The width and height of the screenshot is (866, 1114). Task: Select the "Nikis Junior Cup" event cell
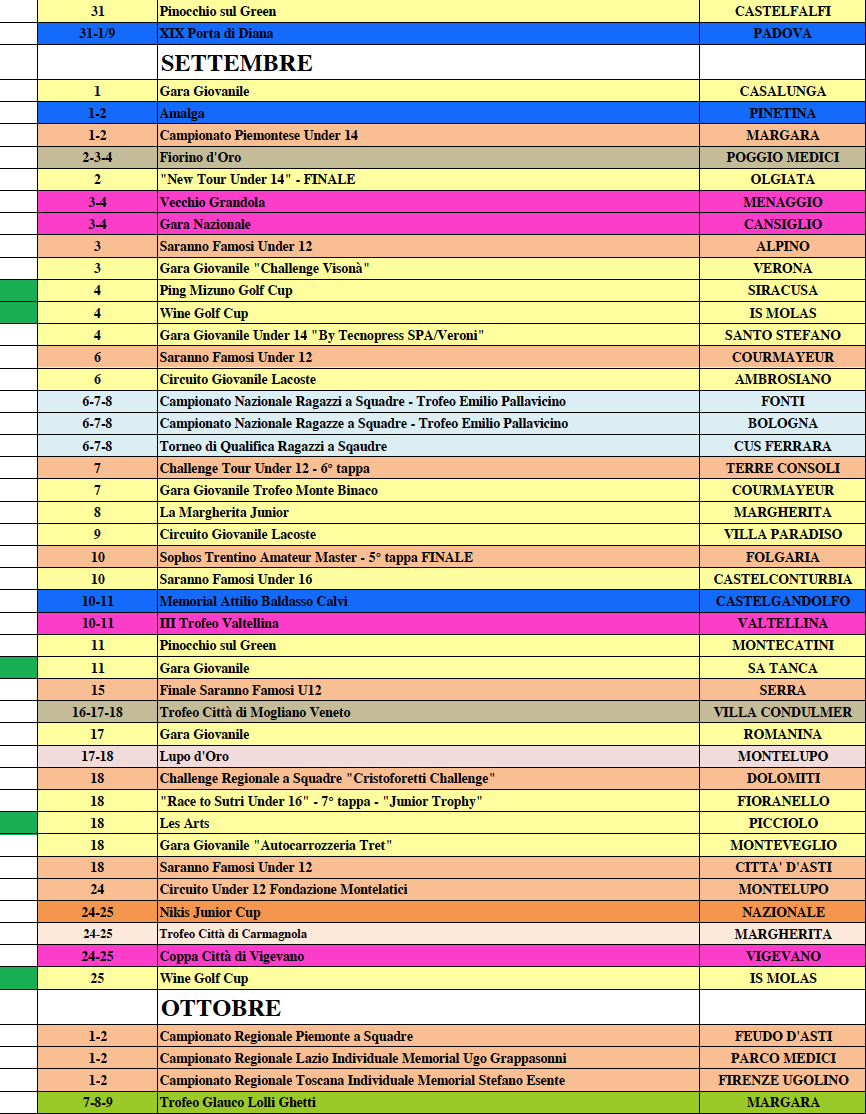pyautogui.click(x=427, y=912)
